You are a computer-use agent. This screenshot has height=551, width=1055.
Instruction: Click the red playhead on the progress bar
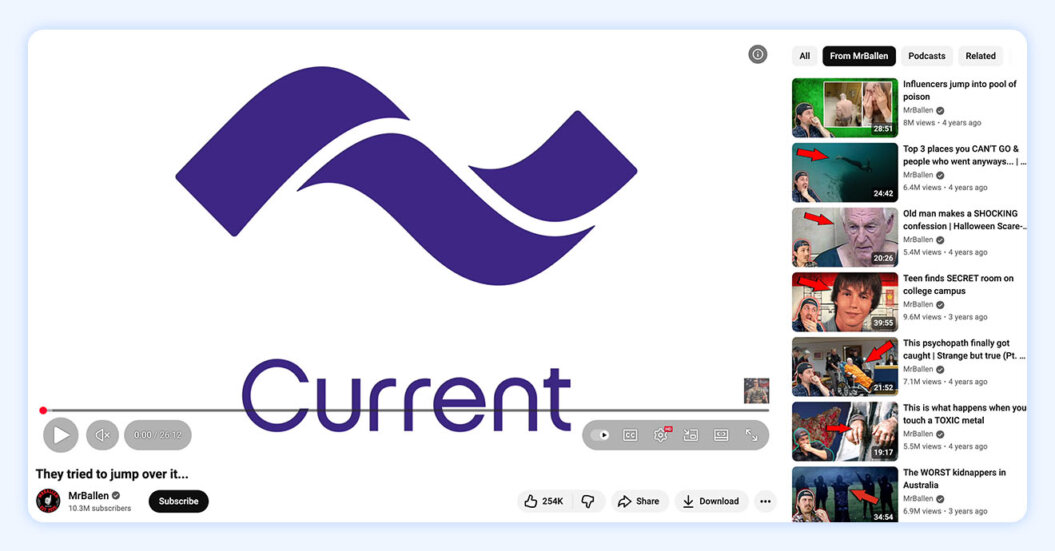click(x=43, y=410)
